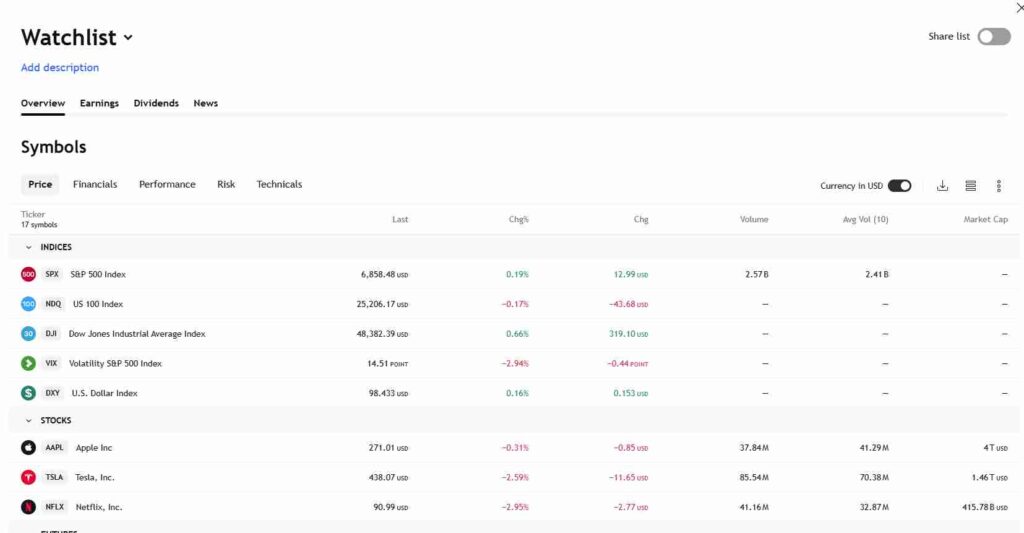Click the Tesla logo icon
This screenshot has width=1024, height=533.
coord(28,478)
